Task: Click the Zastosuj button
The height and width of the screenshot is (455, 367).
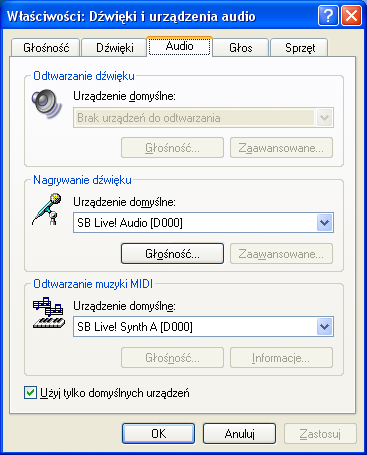Action: coord(320,434)
